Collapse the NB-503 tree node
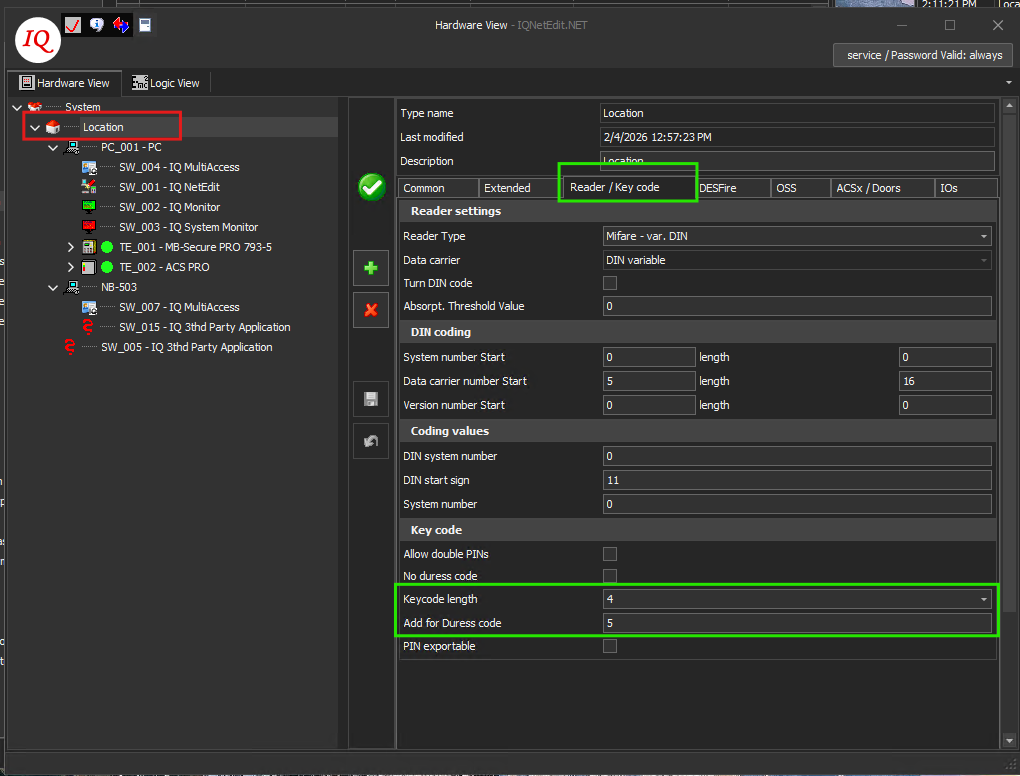1020x776 pixels. point(53,288)
